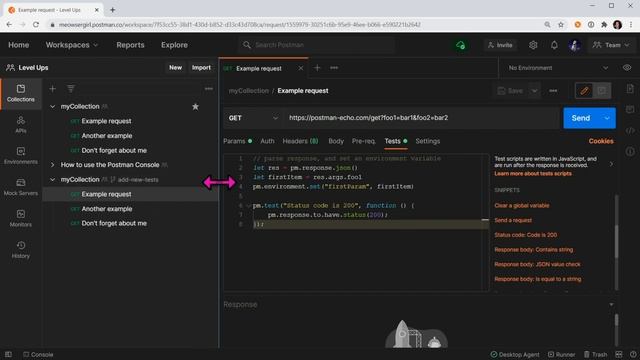Switch to the Body tab
Screen dimensions: 640x360
point(336,141)
